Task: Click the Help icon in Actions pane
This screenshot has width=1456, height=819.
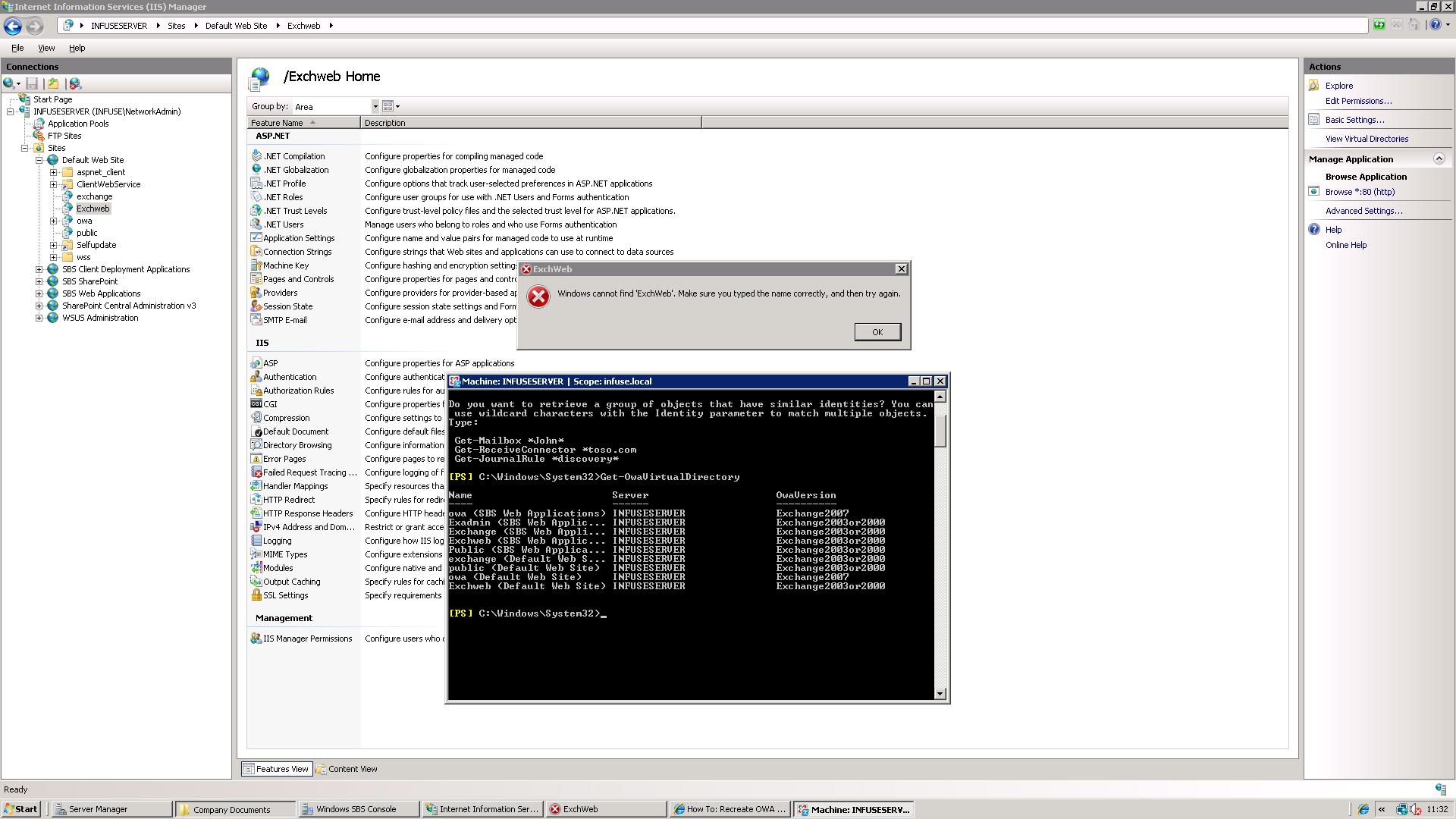Action: [1314, 230]
